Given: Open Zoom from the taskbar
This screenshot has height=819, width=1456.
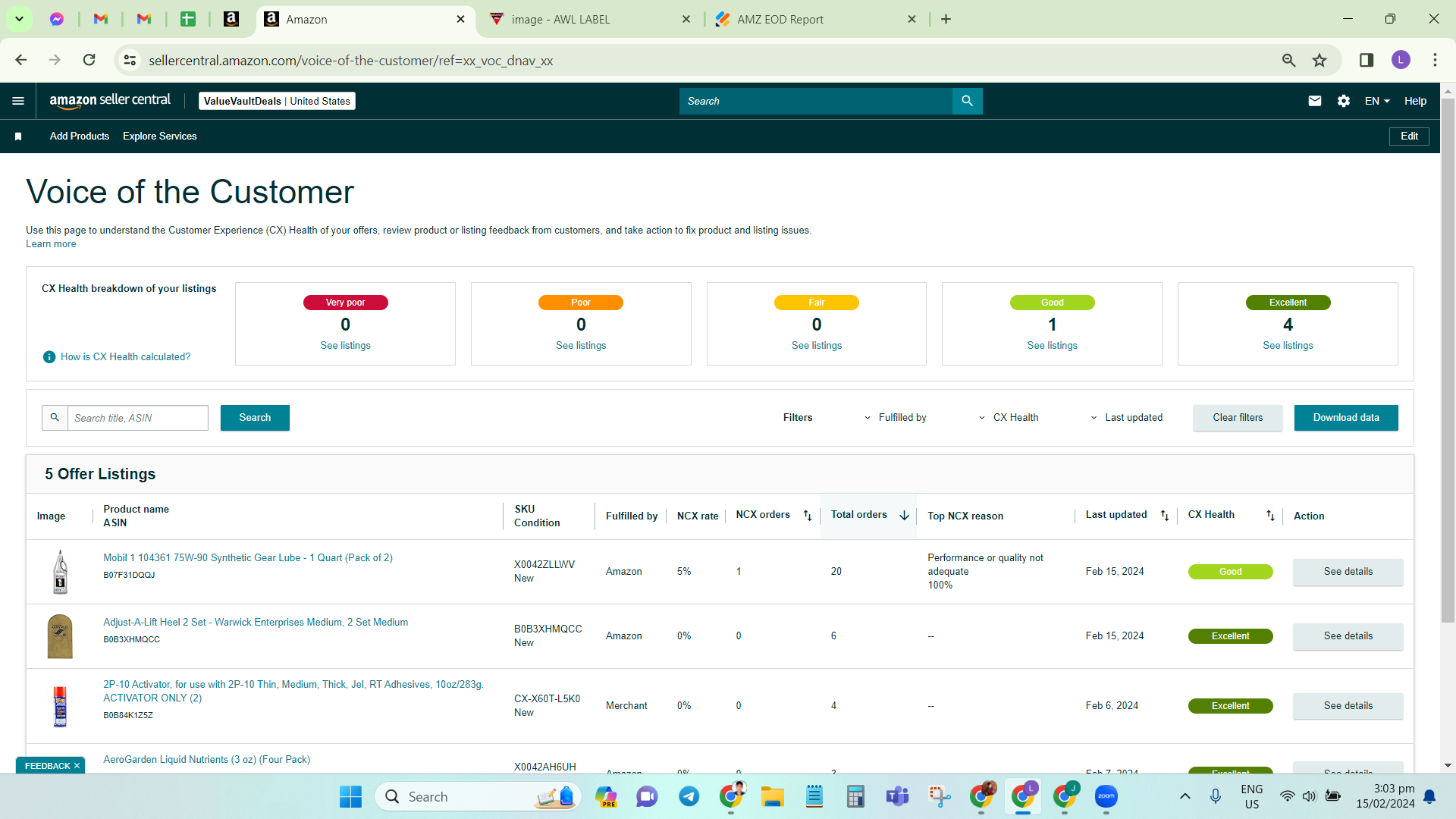Looking at the screenshot, I should tap(1106, 796).
